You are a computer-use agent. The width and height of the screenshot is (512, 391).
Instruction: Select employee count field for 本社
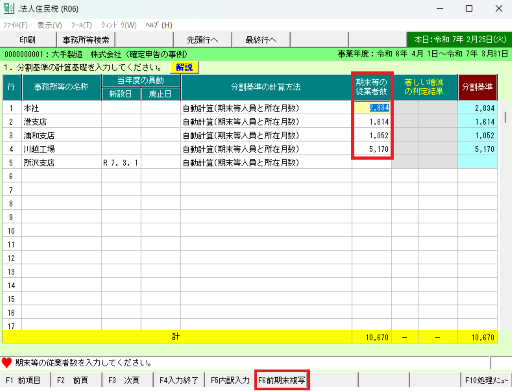[372, 108]
